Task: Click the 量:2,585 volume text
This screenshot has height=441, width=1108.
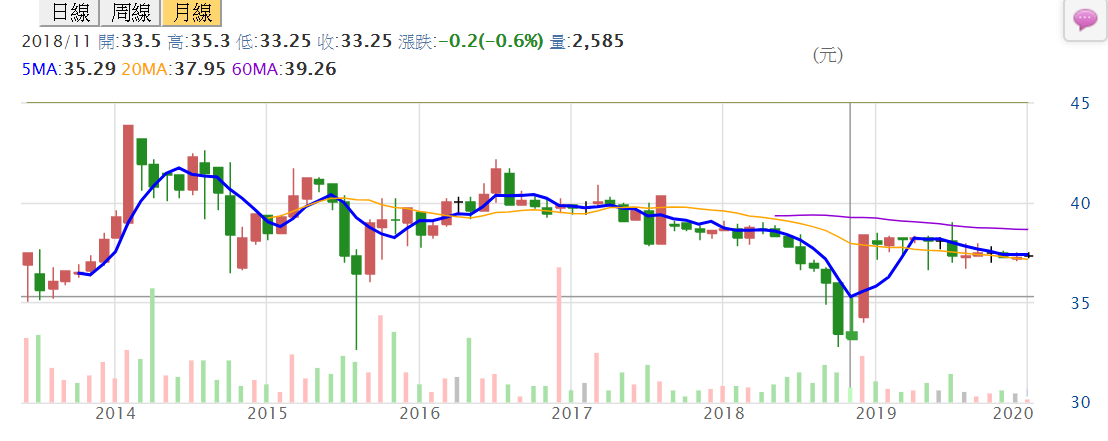Action: pos(586,42)
